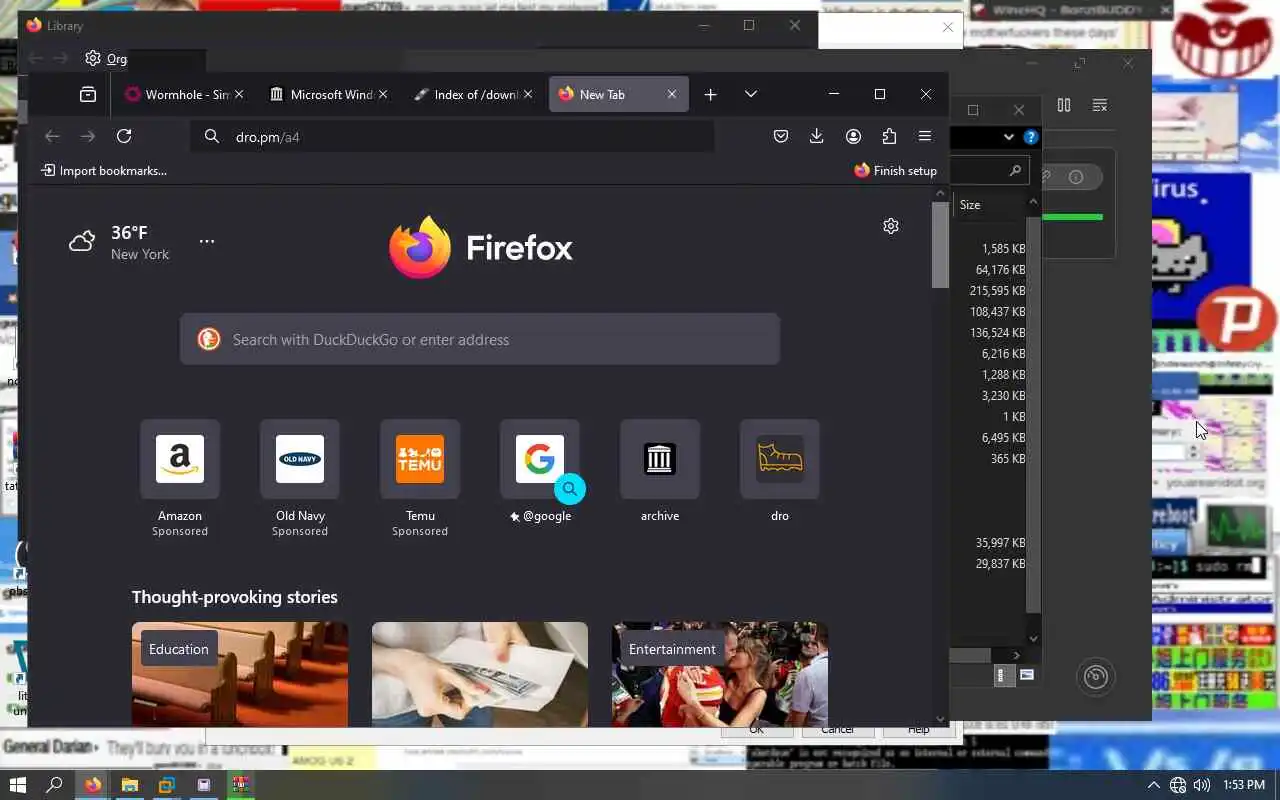
Task: Click the search magnifier in Explorer window
Action: tap(1015, 171)
